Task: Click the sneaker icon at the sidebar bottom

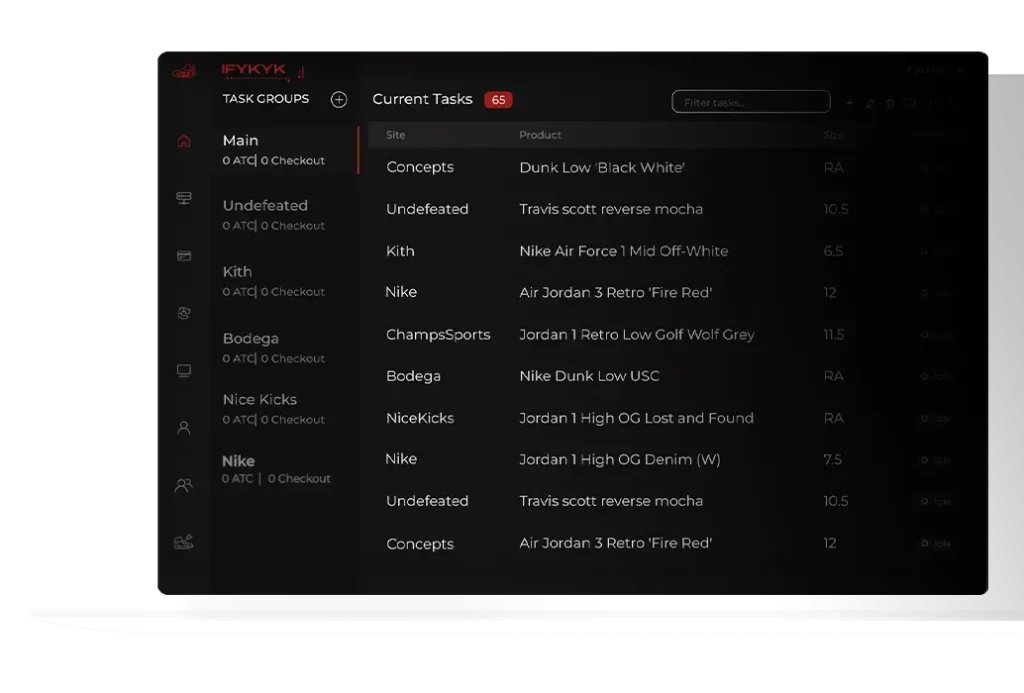Action: click(x=184, y=542)
